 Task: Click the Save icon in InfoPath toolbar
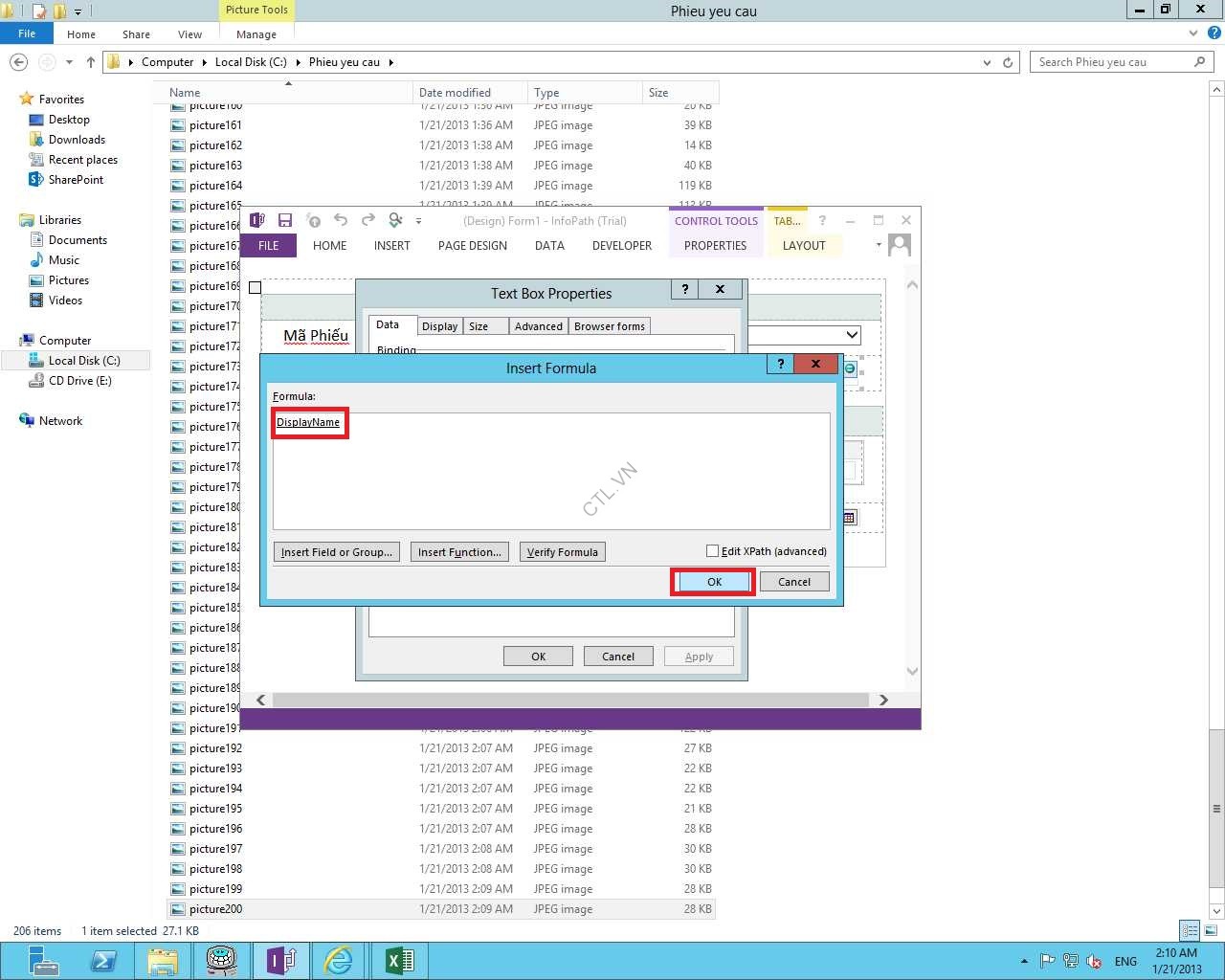point(284,220)
